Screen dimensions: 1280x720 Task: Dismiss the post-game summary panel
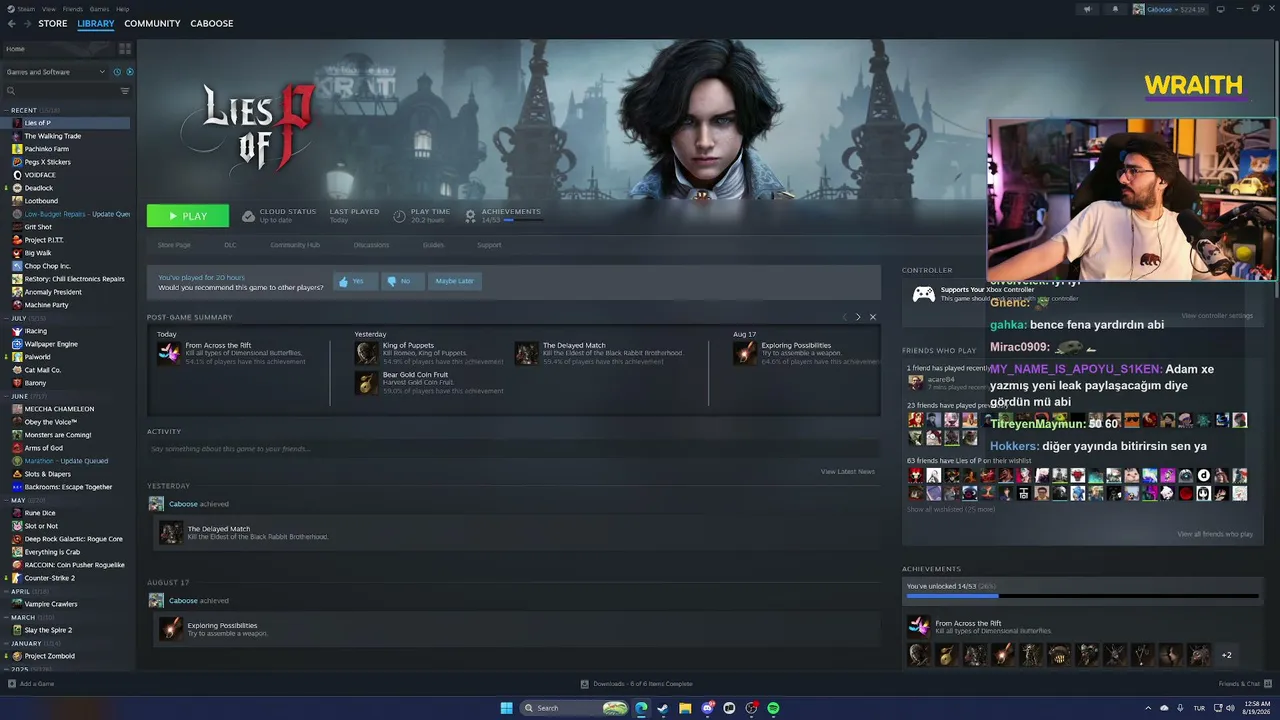click(x=873, y=317)
